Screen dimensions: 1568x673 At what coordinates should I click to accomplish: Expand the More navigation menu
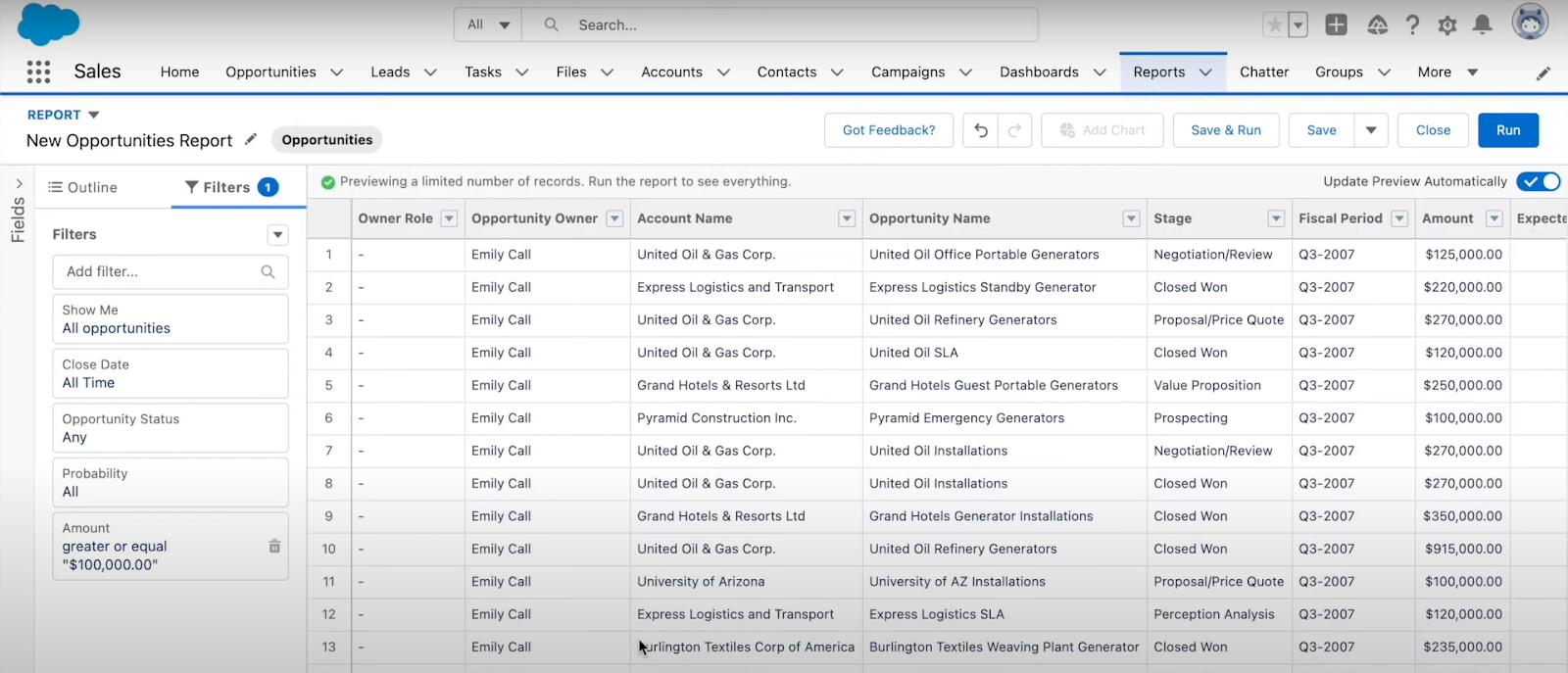1447,72
